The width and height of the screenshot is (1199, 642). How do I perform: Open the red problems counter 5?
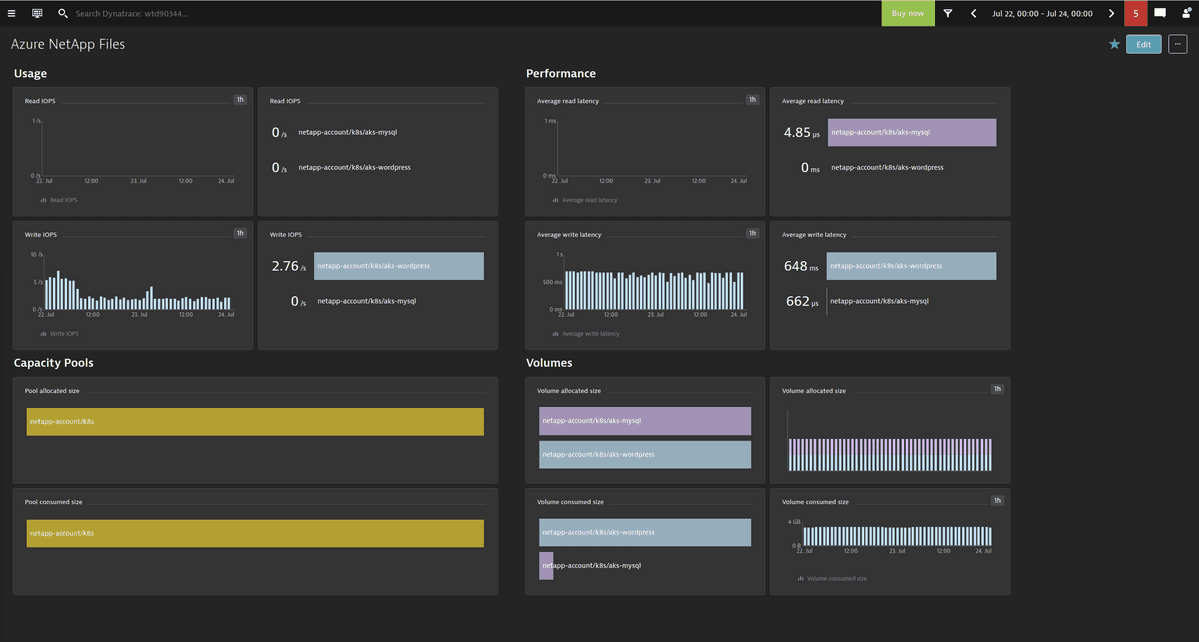(x=1136, y=13)
